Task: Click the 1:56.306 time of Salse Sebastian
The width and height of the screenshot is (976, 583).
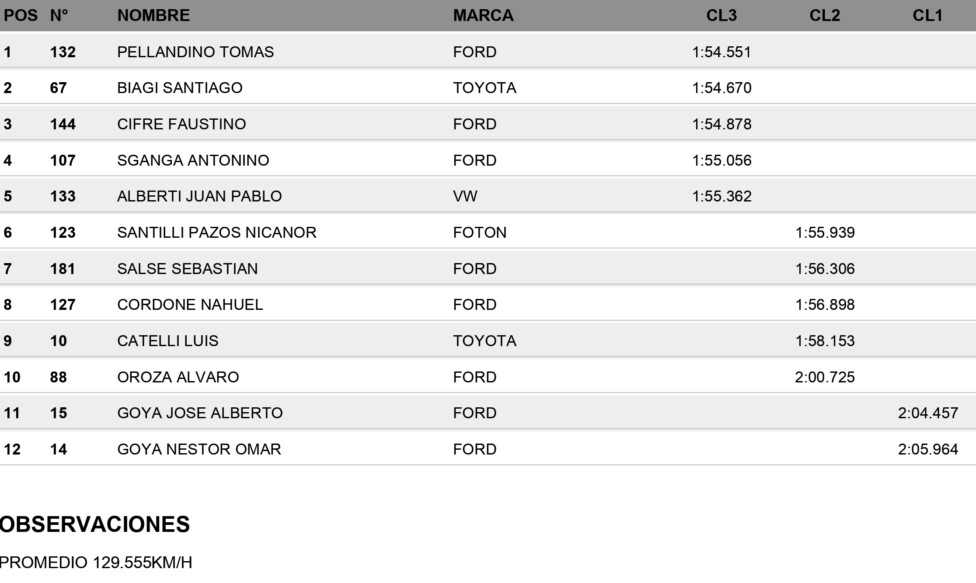Action: click(x=825, y=269)
